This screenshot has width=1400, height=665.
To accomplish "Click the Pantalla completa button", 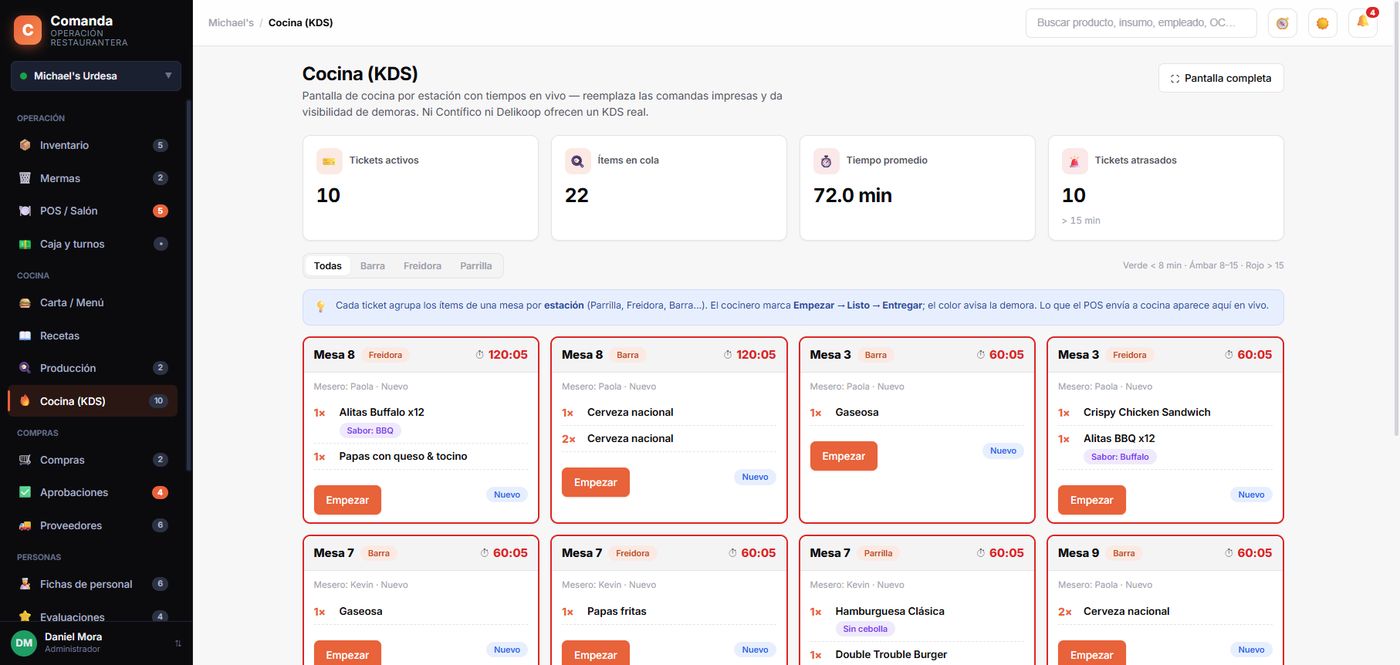I will 1221,78.
